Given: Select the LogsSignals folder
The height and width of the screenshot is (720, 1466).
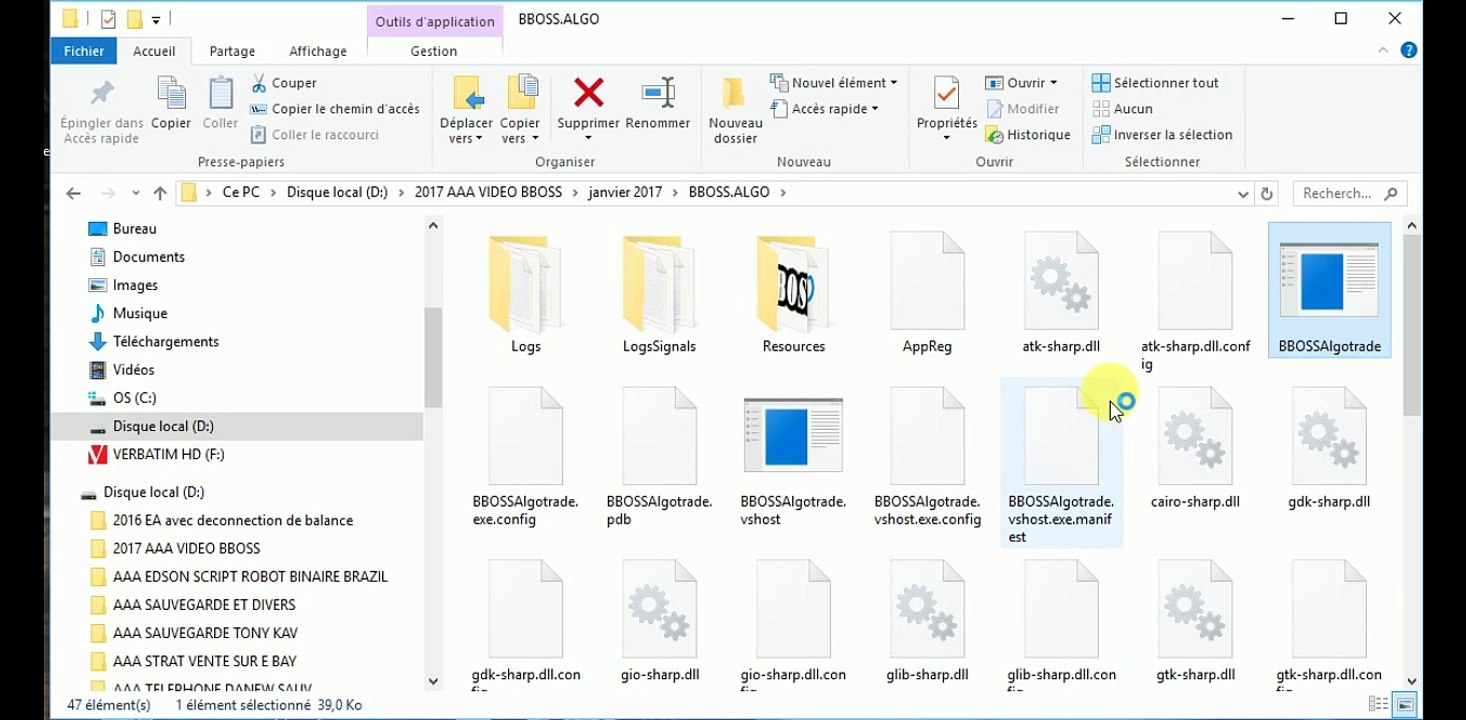Looking at the screenshot, I should point(659,293).
